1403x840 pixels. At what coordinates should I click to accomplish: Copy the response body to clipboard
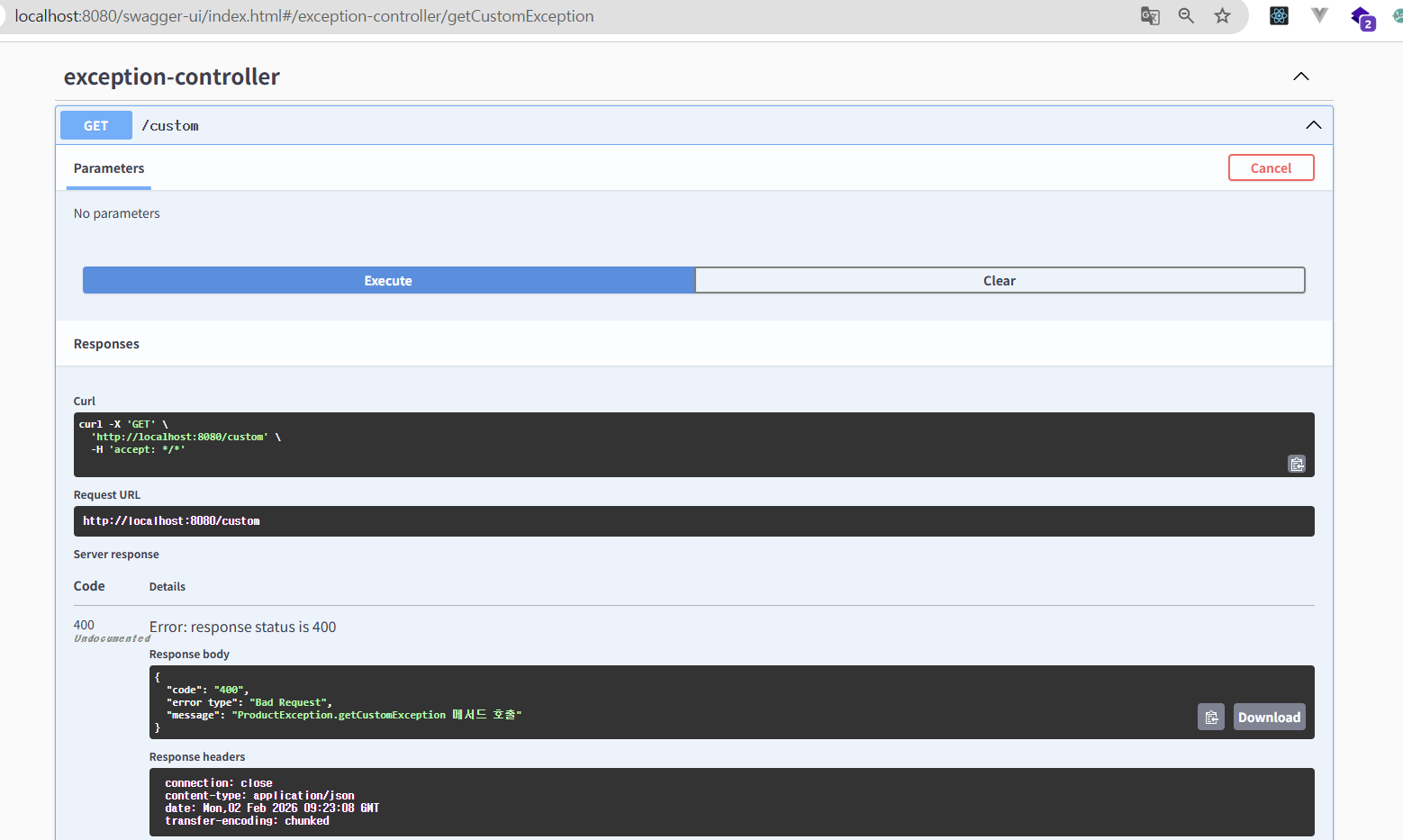[1211, 717]
